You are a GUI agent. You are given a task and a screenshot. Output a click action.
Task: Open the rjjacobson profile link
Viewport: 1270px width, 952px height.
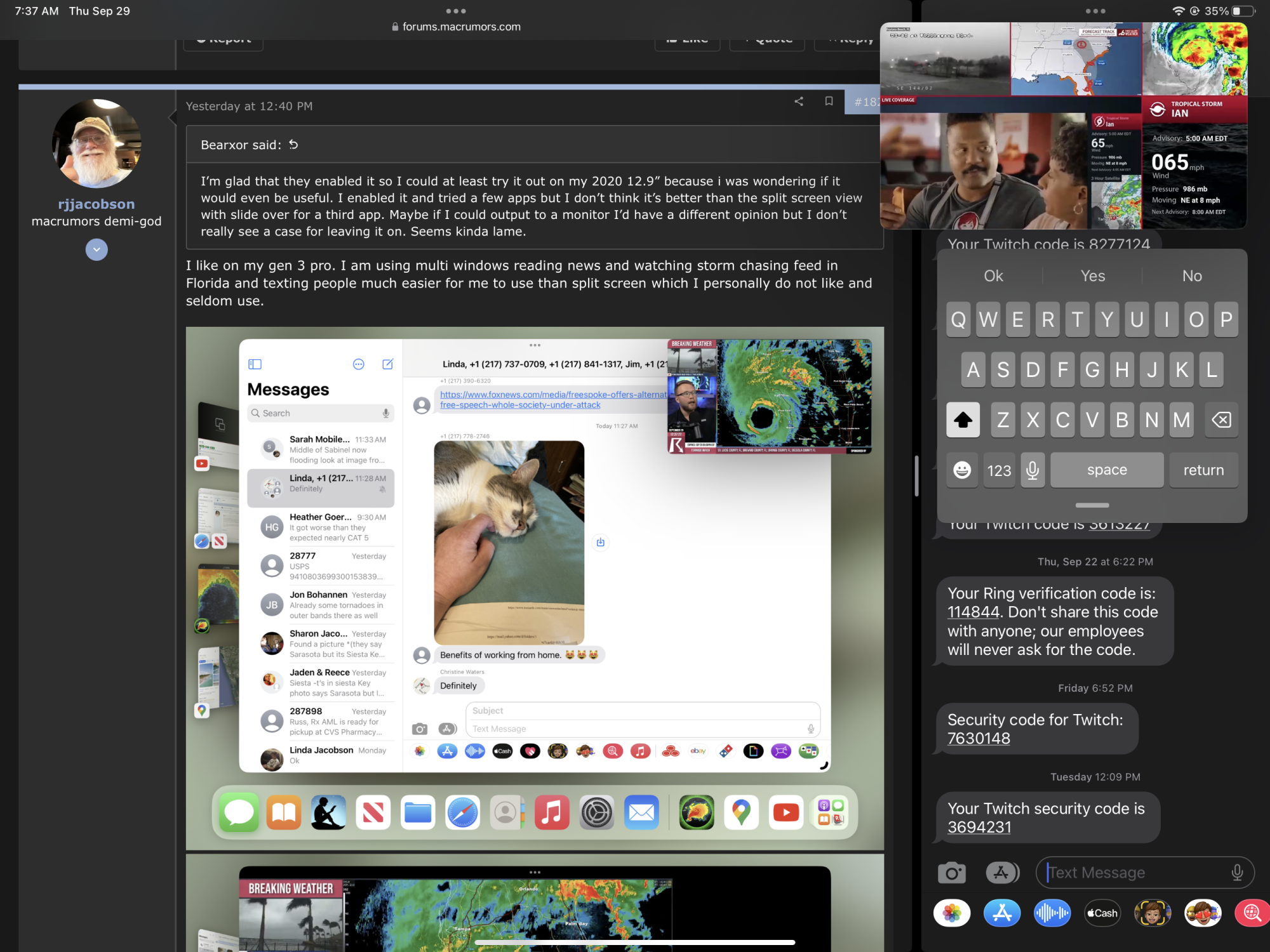coord(97,204)
